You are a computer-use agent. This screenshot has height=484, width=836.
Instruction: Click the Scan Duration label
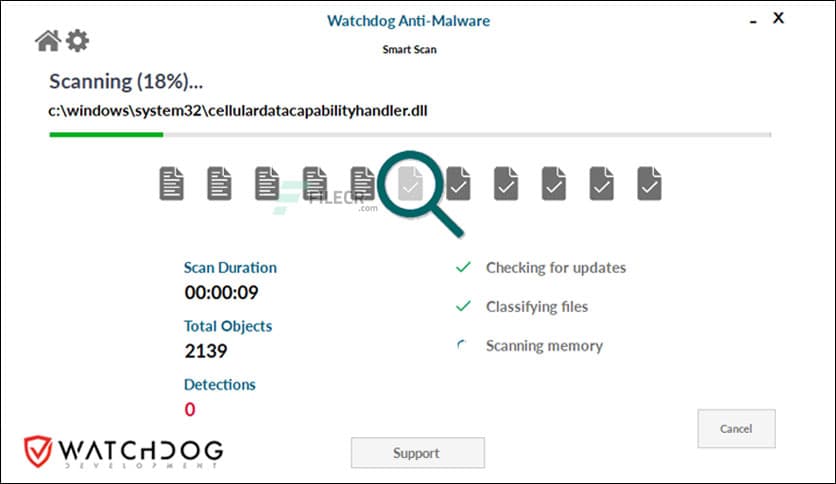tap(230, 268)
